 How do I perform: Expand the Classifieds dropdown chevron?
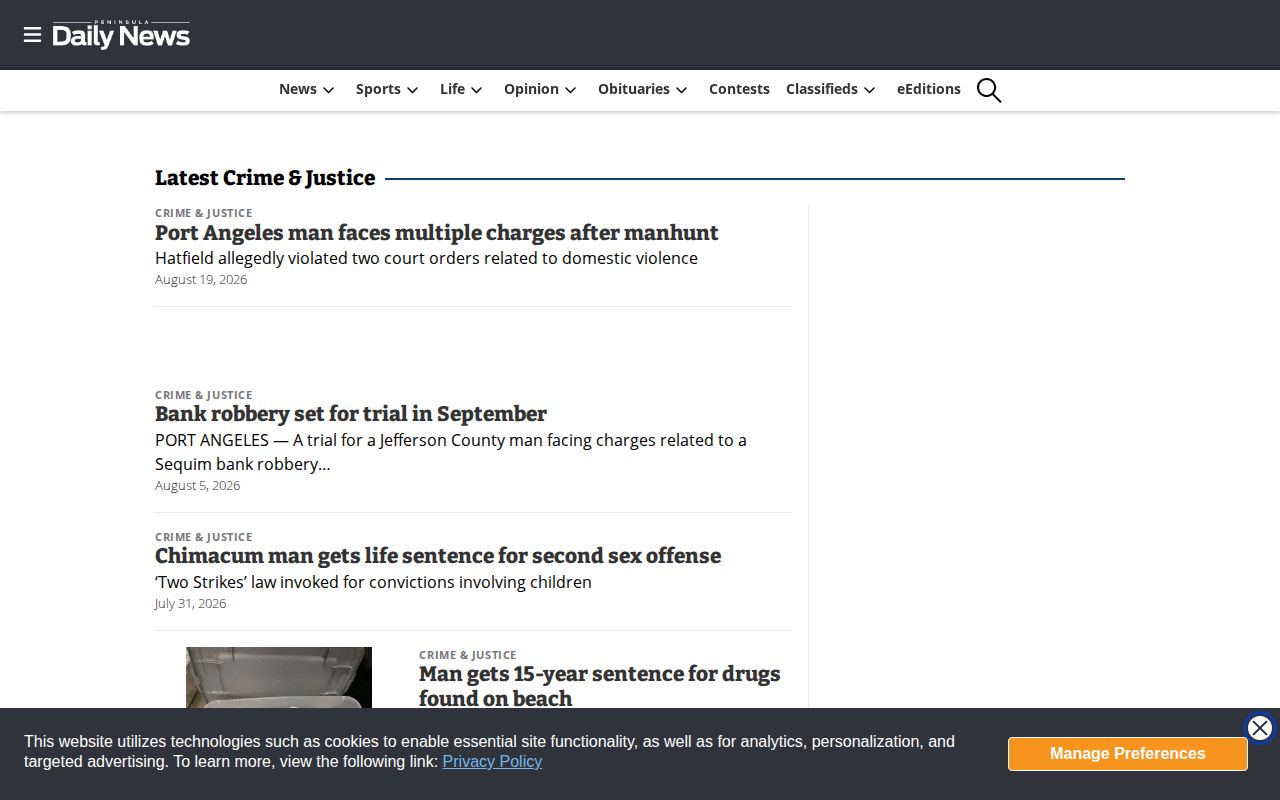click(x=870, y=90)
